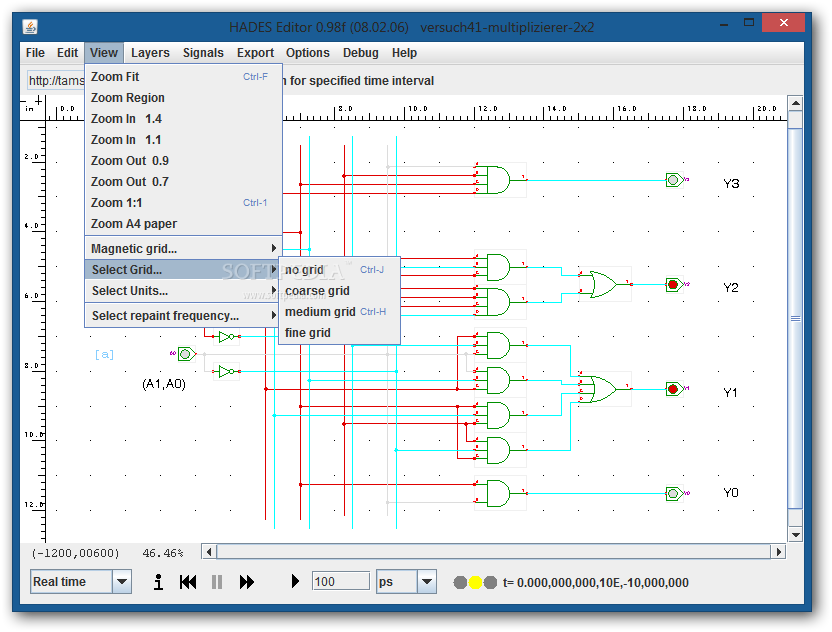The image size is (832, 632).
Task: Open the ps time unit dropdown
Action: [427, 582]
